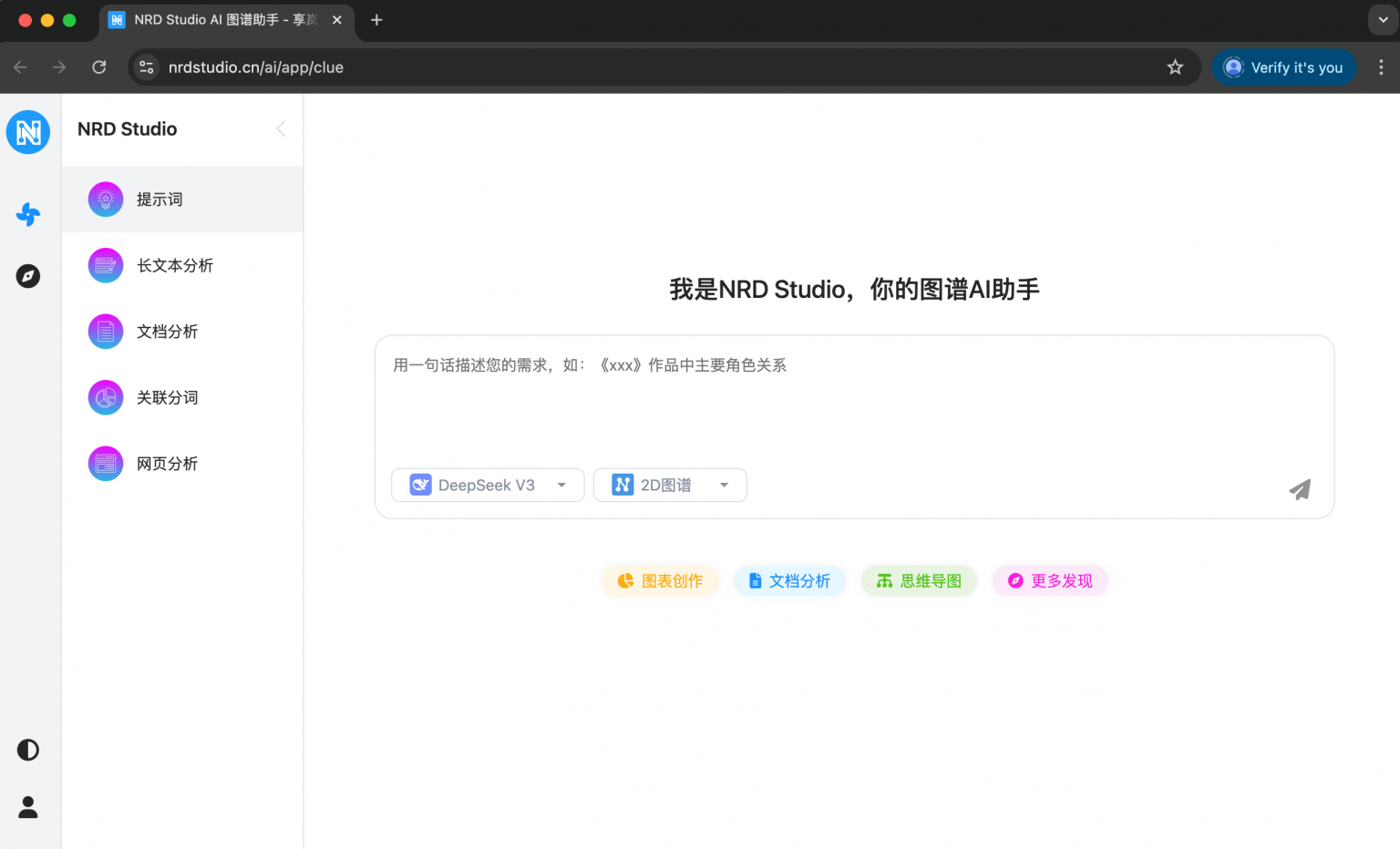Click the 更多发现 button

point(1050,581)
